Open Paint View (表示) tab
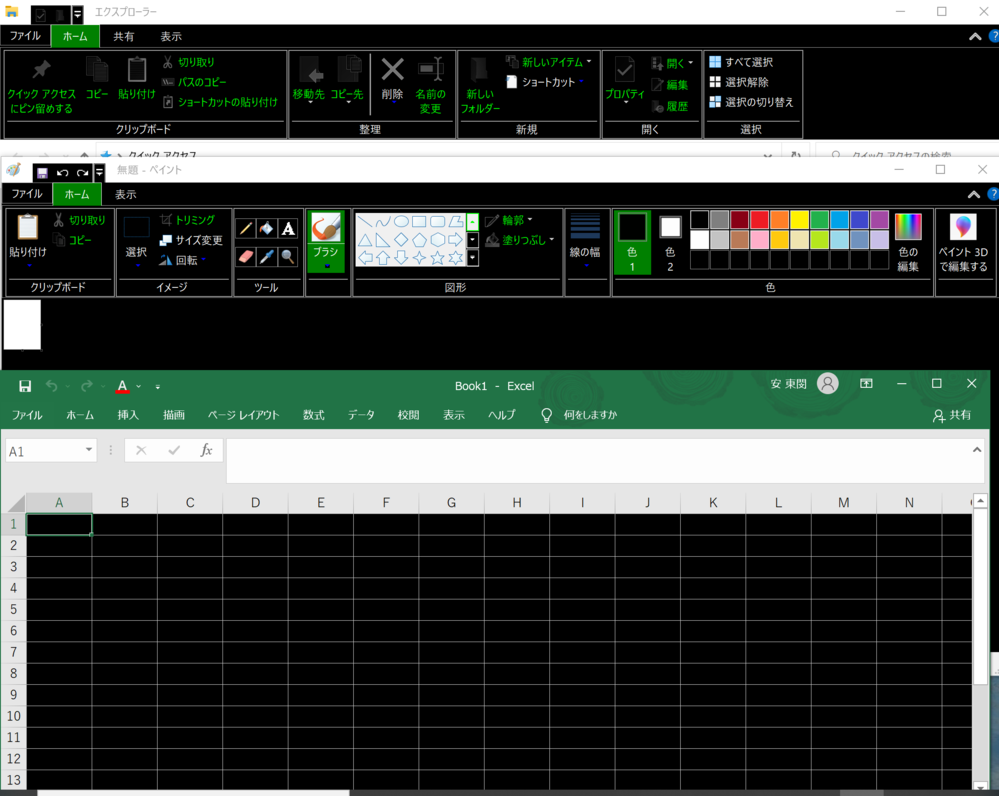The image size is (999, 796). coord(126,194)
